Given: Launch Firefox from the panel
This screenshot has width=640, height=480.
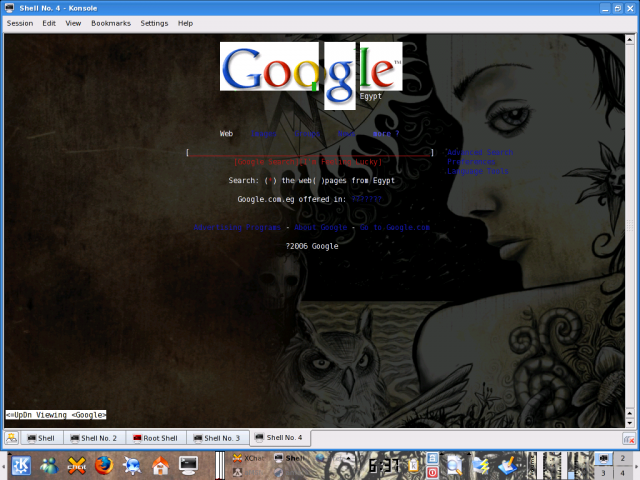Looking at the screenshot, I should pos(104,465).
